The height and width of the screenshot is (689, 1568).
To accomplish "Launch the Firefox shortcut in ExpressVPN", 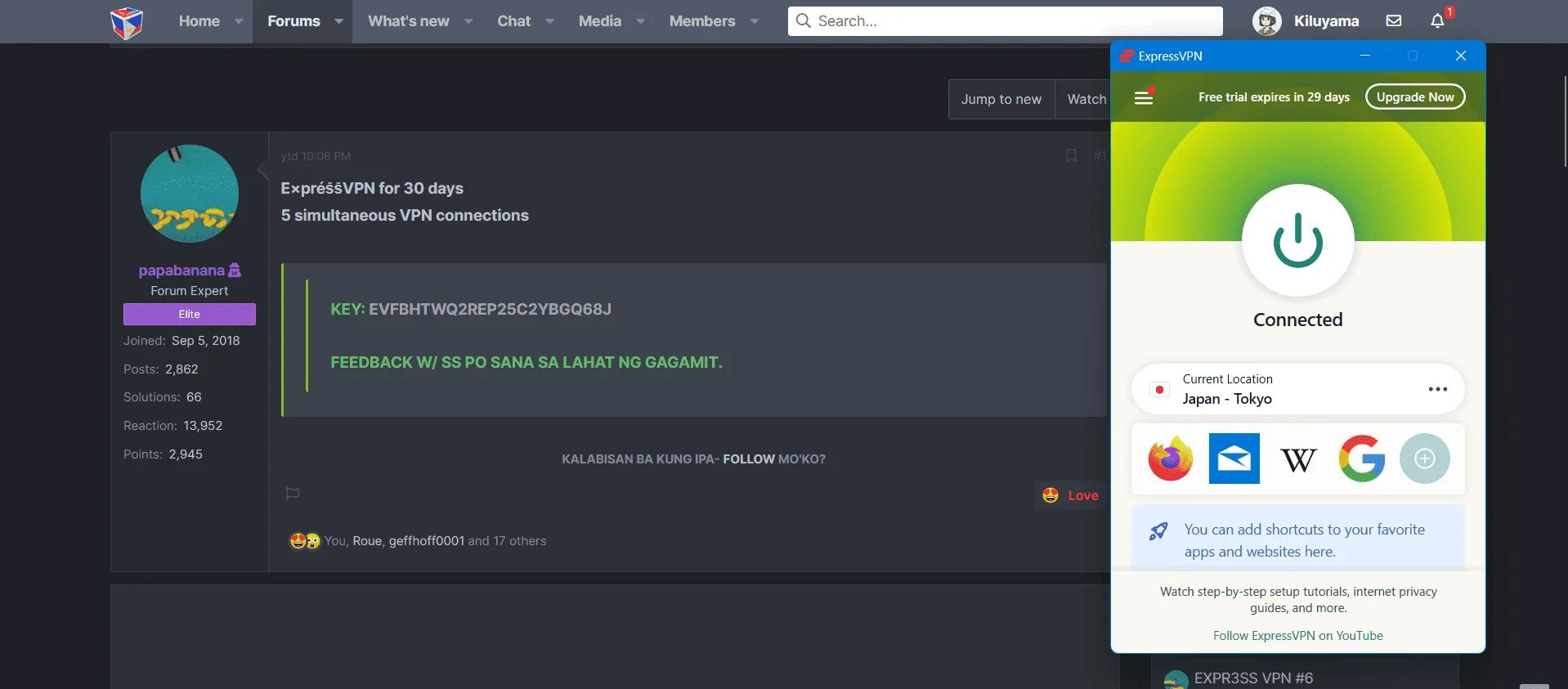I will click(1171, 459).
